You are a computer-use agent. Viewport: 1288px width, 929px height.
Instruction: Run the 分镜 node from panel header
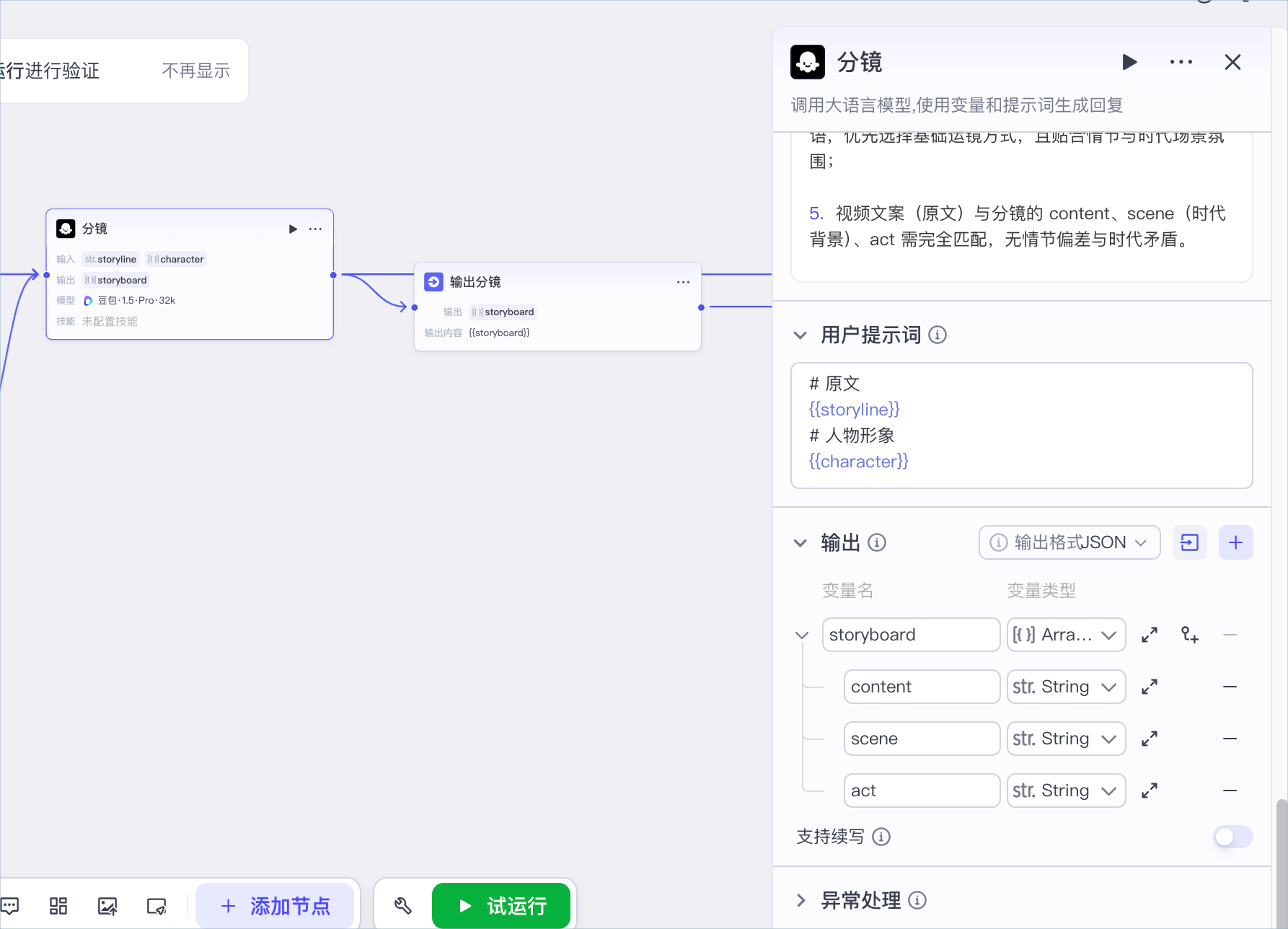point(1129,63)
